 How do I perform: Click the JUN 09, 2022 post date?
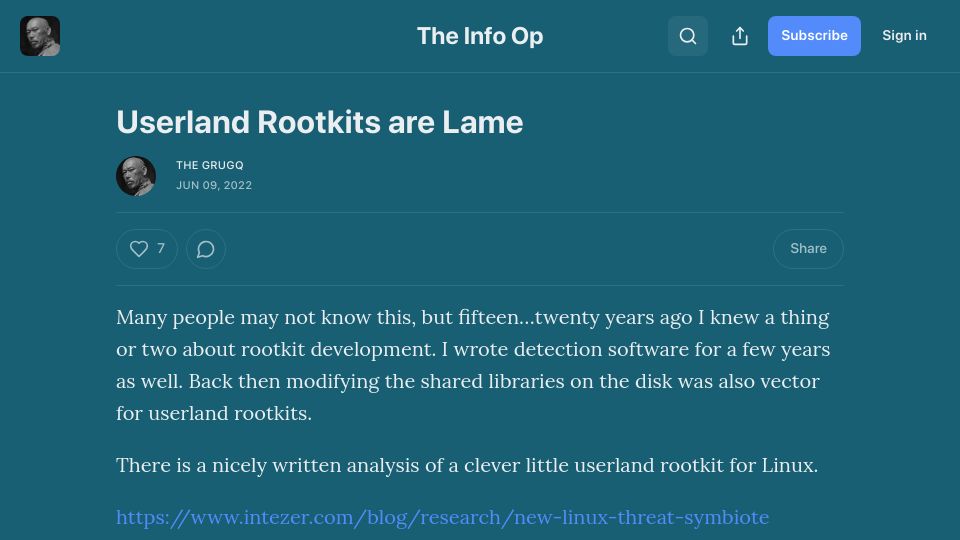[x=214, y=186]
